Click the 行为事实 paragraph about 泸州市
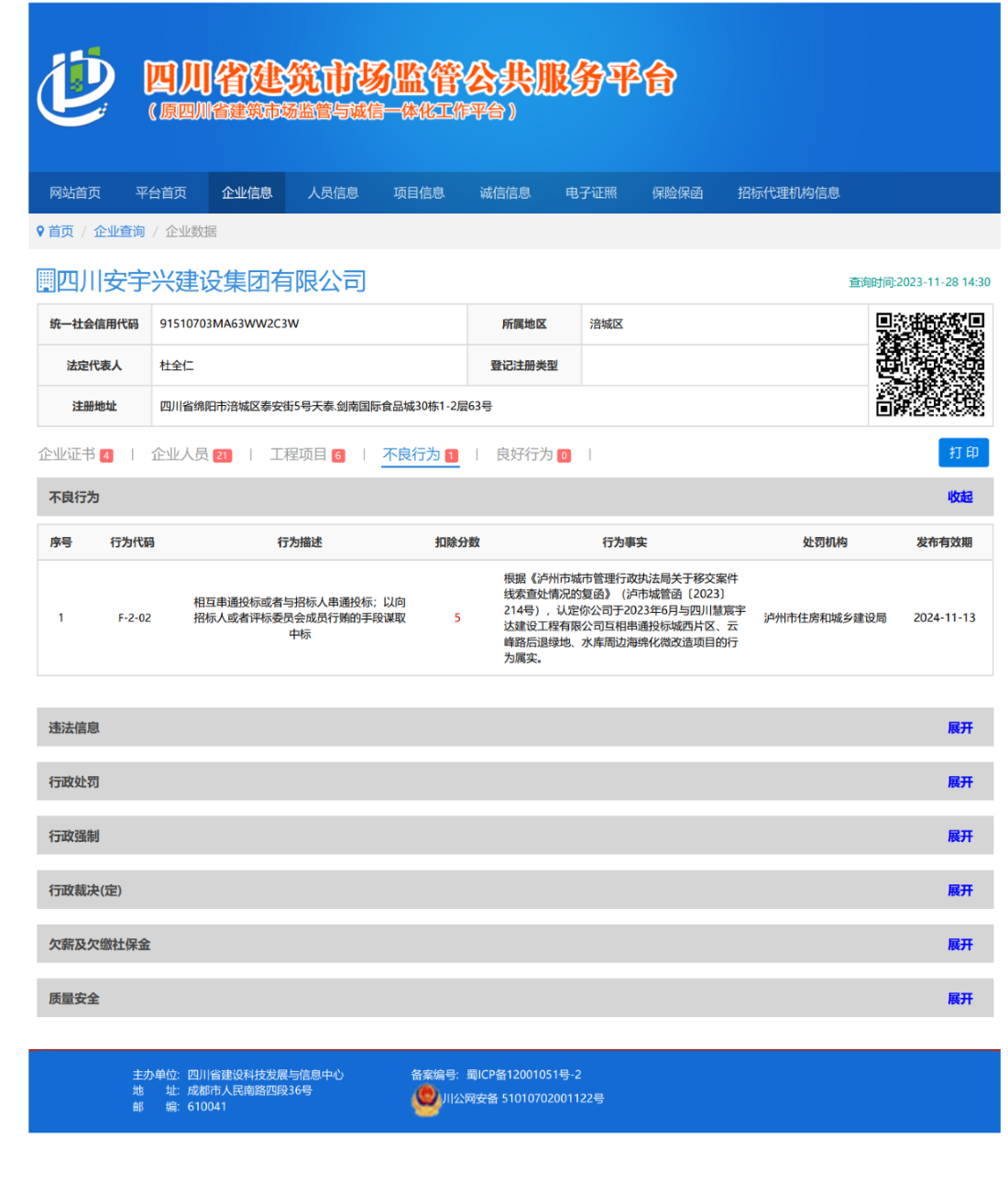This screenshot has height=1182, width=1008. tap(624, 618)
